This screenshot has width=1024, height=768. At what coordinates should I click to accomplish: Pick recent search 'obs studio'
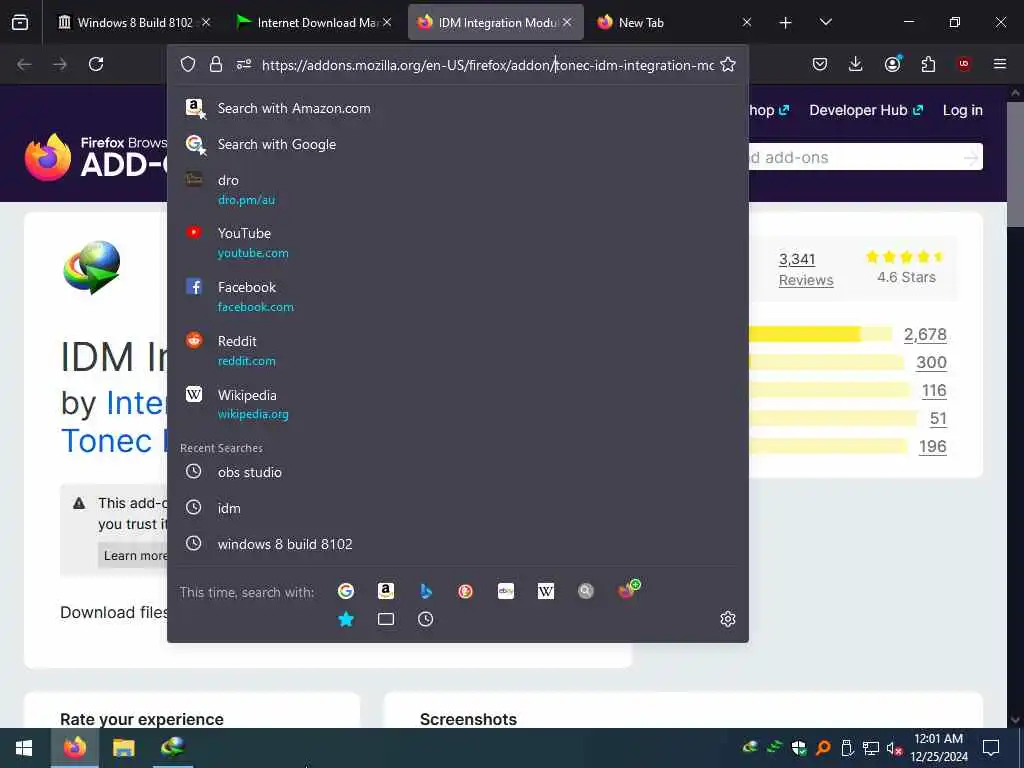tap(458, 472)
